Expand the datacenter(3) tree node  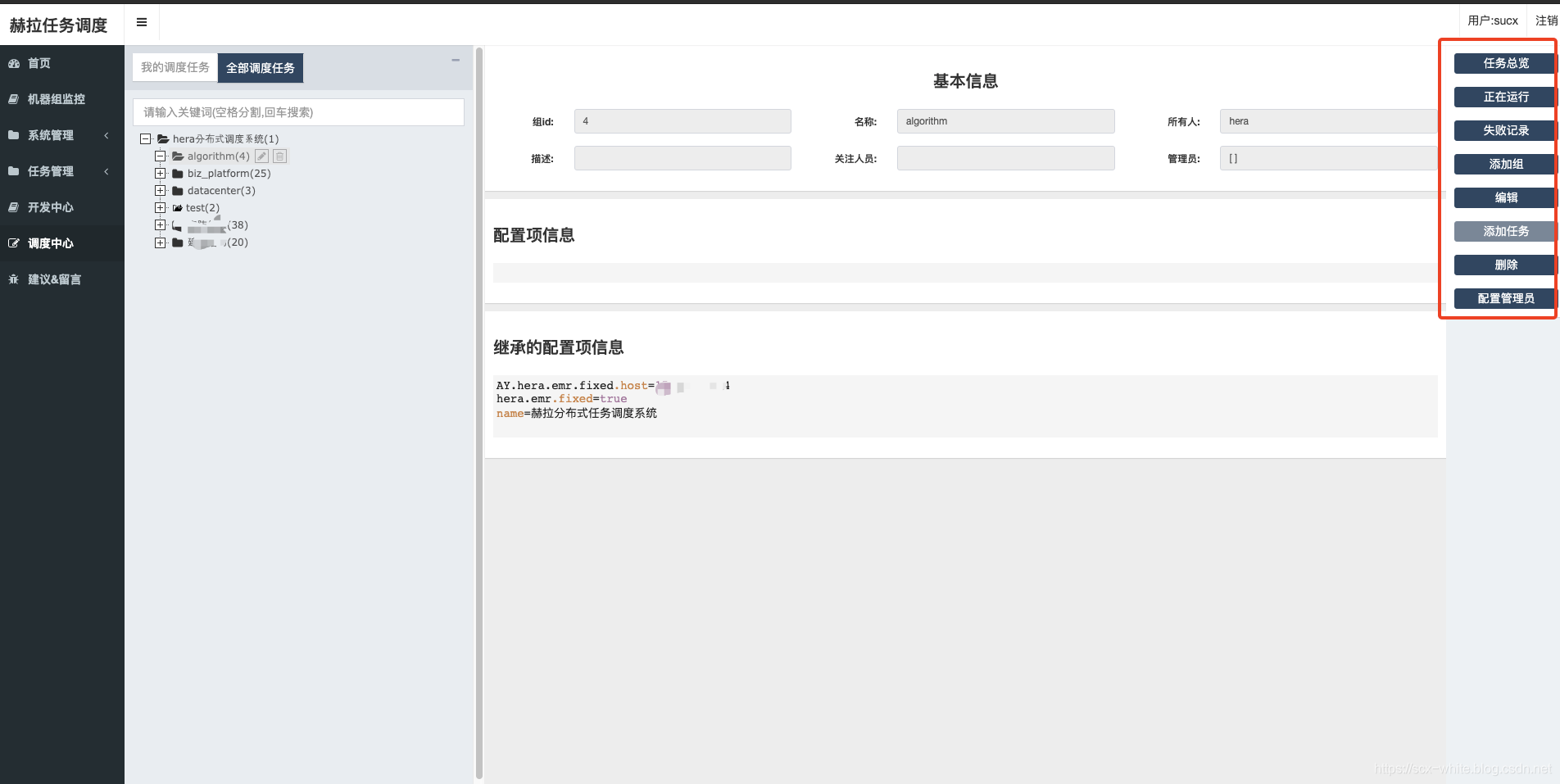point(161,190)
